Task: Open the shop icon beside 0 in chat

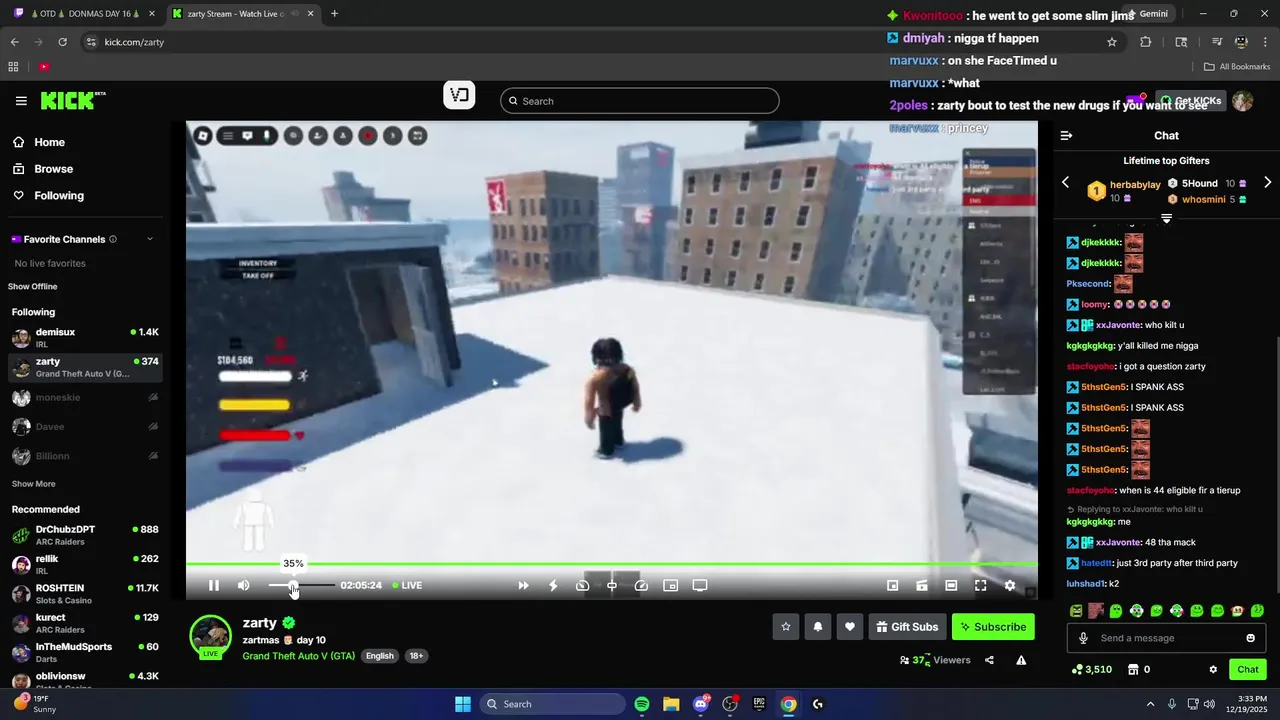Action: click(x=1133, y=670)
